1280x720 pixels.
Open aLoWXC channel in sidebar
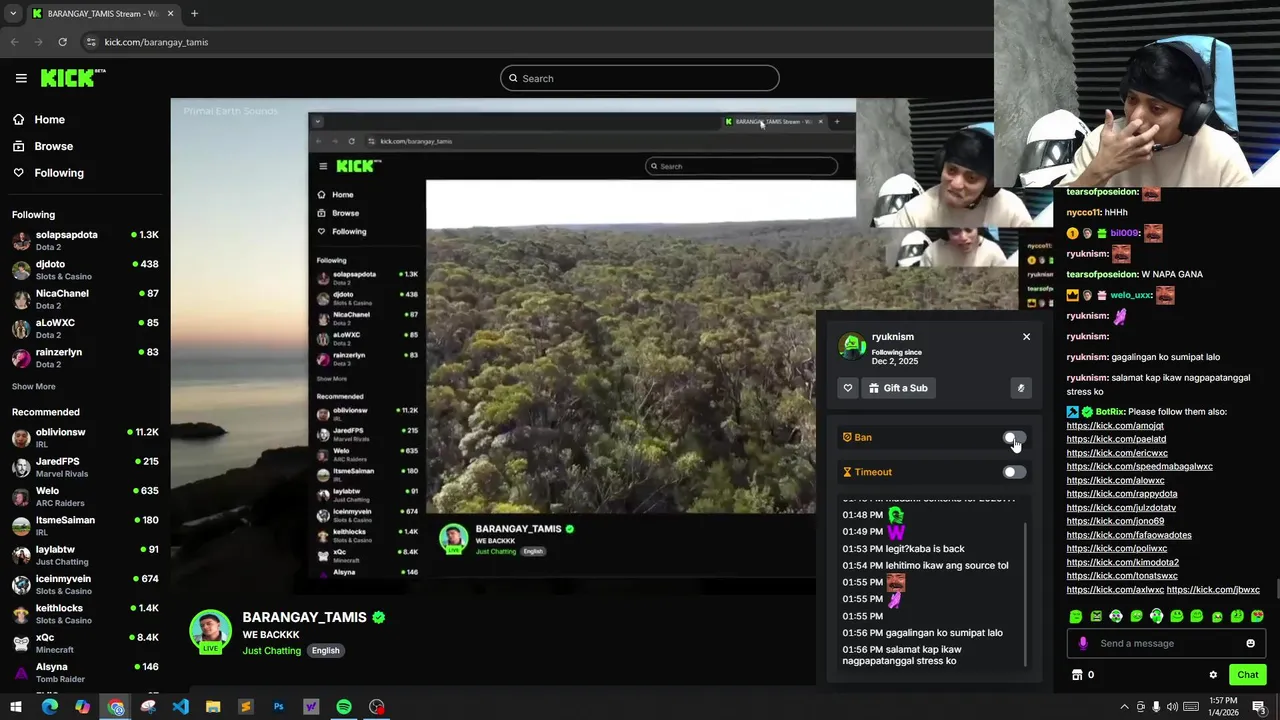pos(85,328)
